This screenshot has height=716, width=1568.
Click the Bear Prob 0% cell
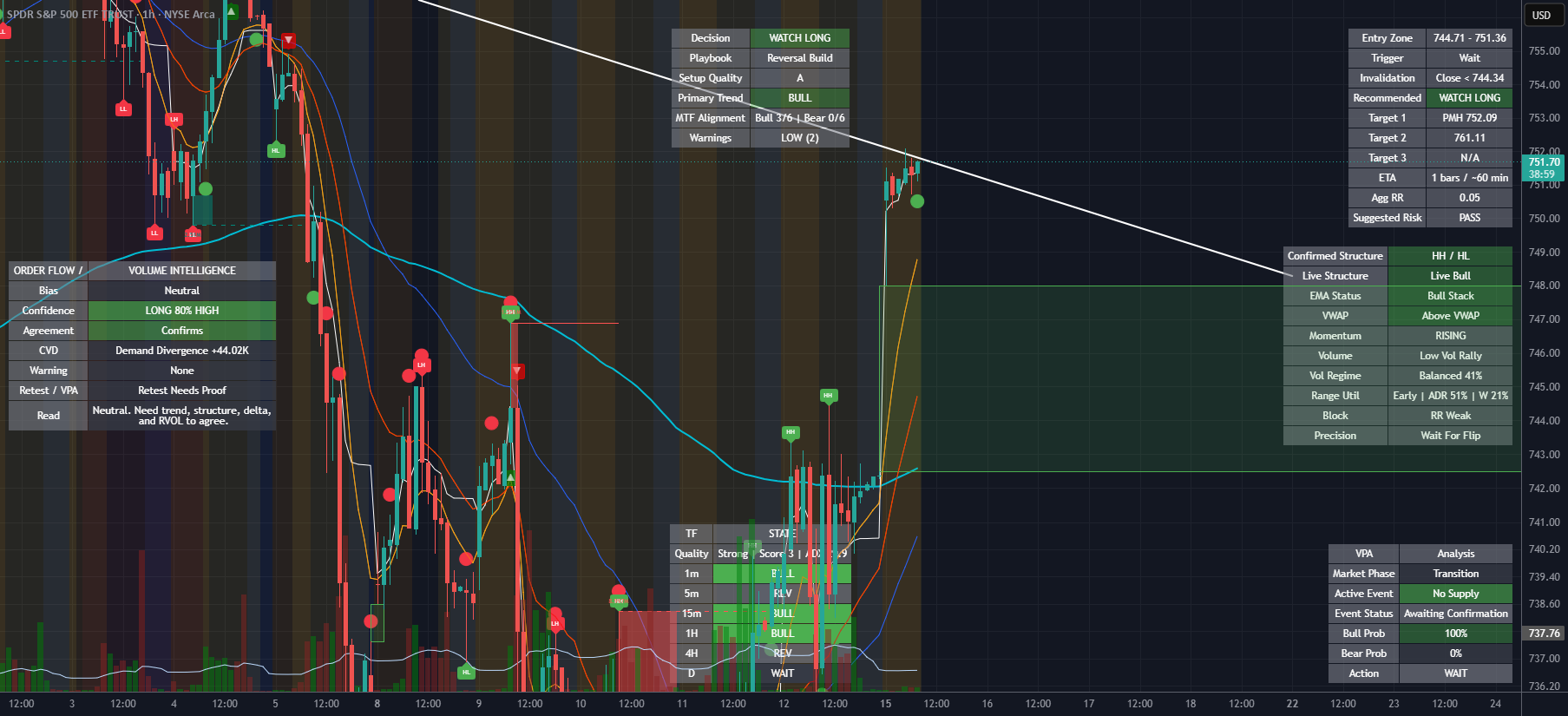coord(1455,654)
